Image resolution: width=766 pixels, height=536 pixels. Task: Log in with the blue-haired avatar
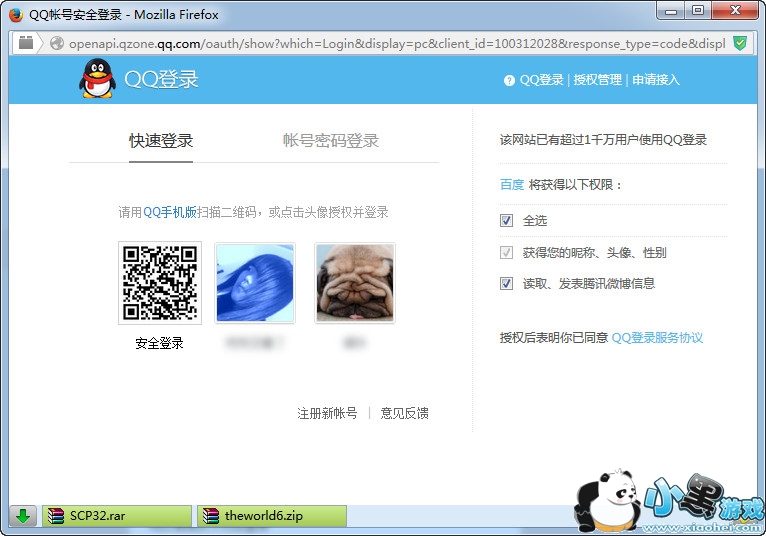[x=255, y=283]
